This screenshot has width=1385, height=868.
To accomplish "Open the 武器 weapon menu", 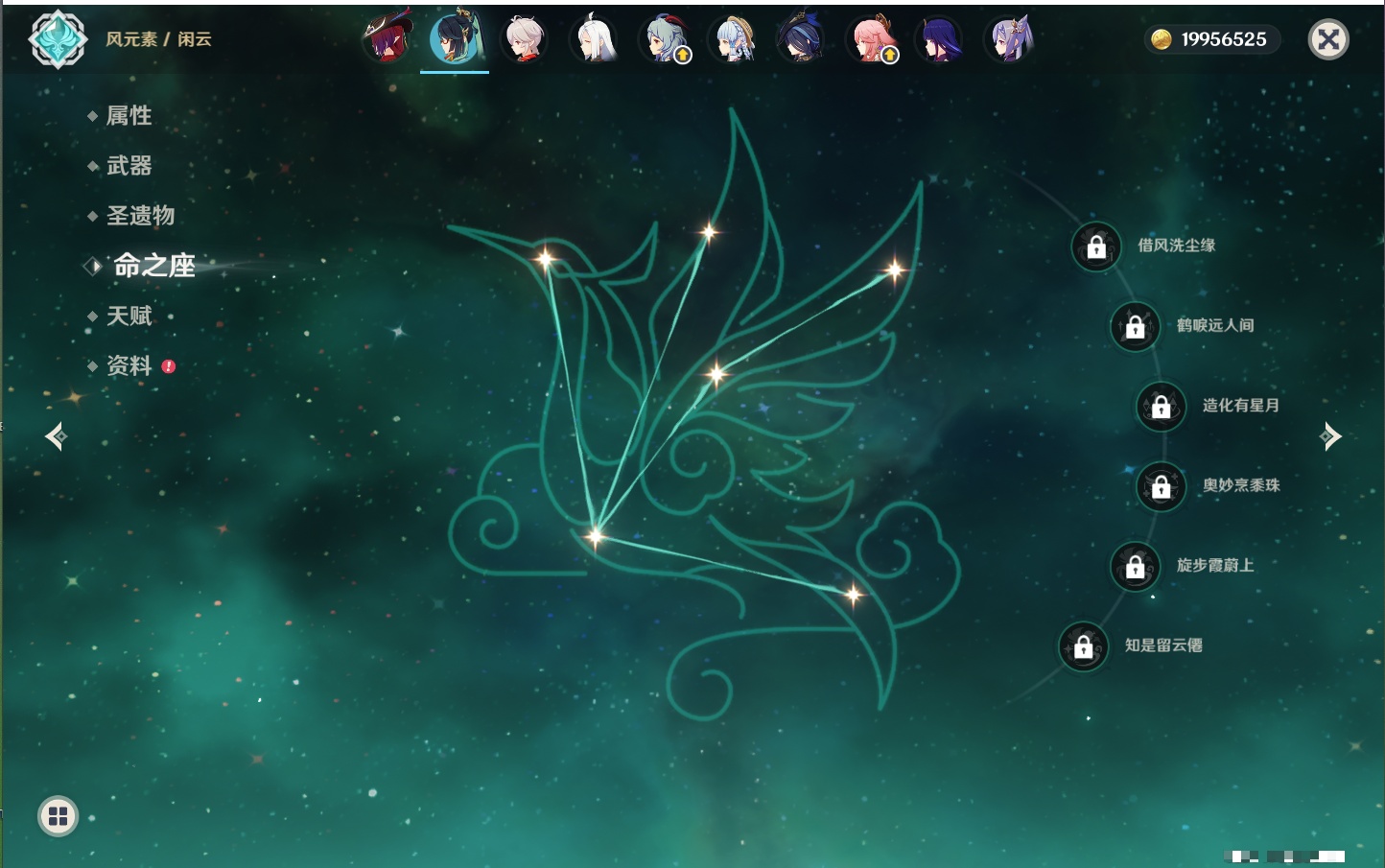I will click(x=129, y=166).
